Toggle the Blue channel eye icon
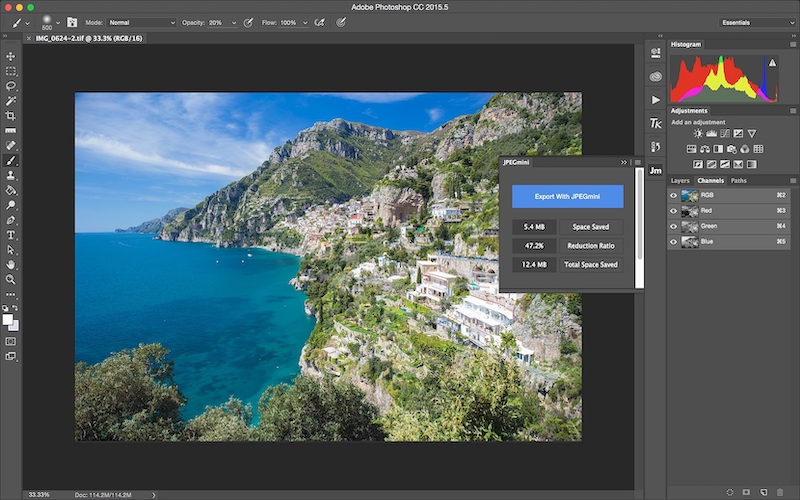The width and height of the screenshot is (800, 500). 673,241
